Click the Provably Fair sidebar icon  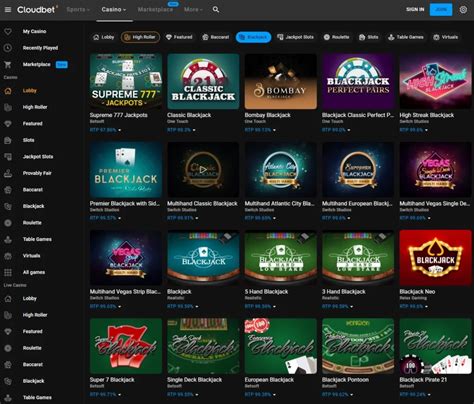[8, 173]
